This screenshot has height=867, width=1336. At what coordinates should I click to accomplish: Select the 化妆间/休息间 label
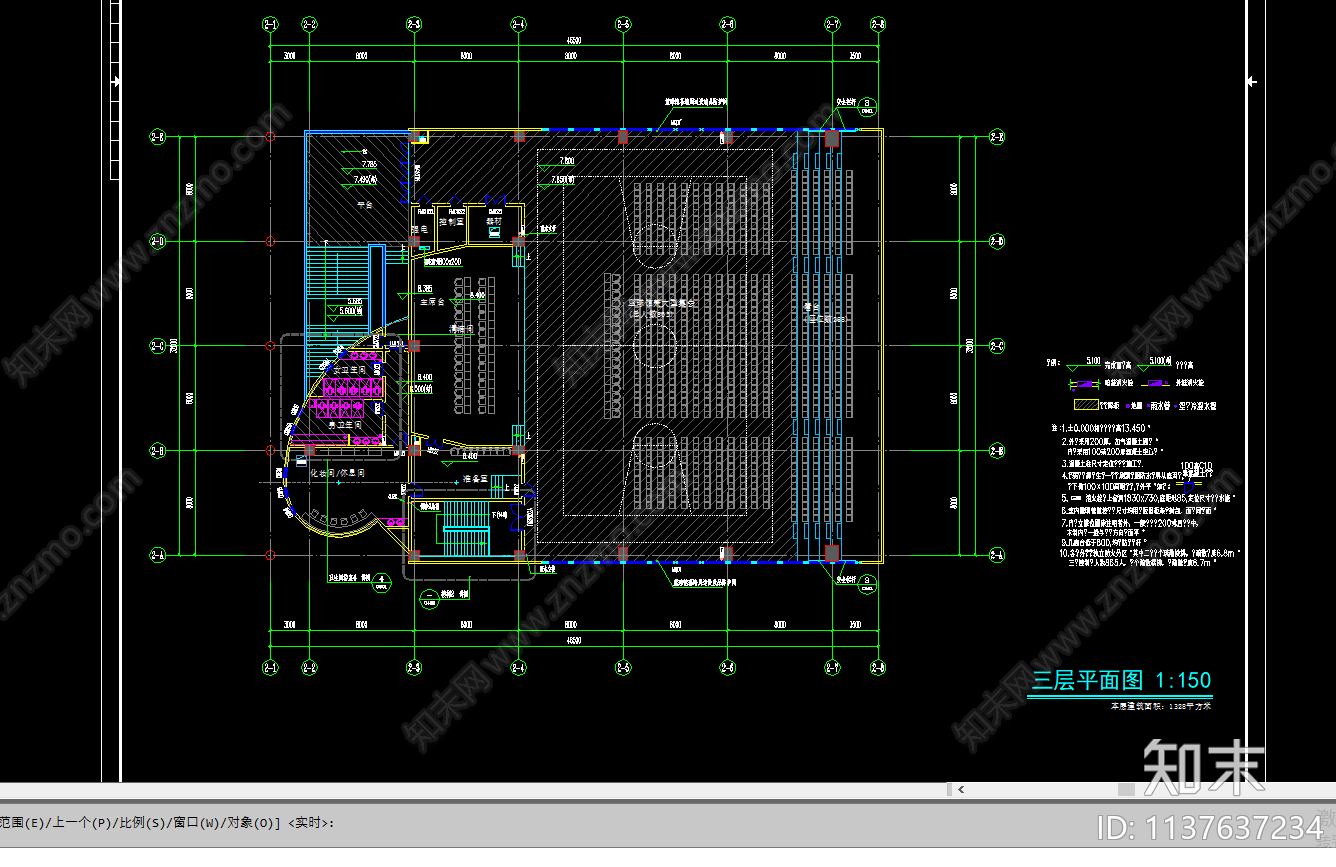click(339, 472)
